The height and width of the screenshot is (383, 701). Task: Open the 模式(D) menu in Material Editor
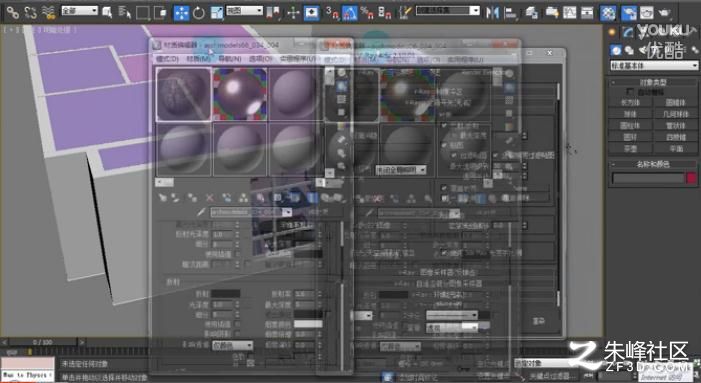168,59
